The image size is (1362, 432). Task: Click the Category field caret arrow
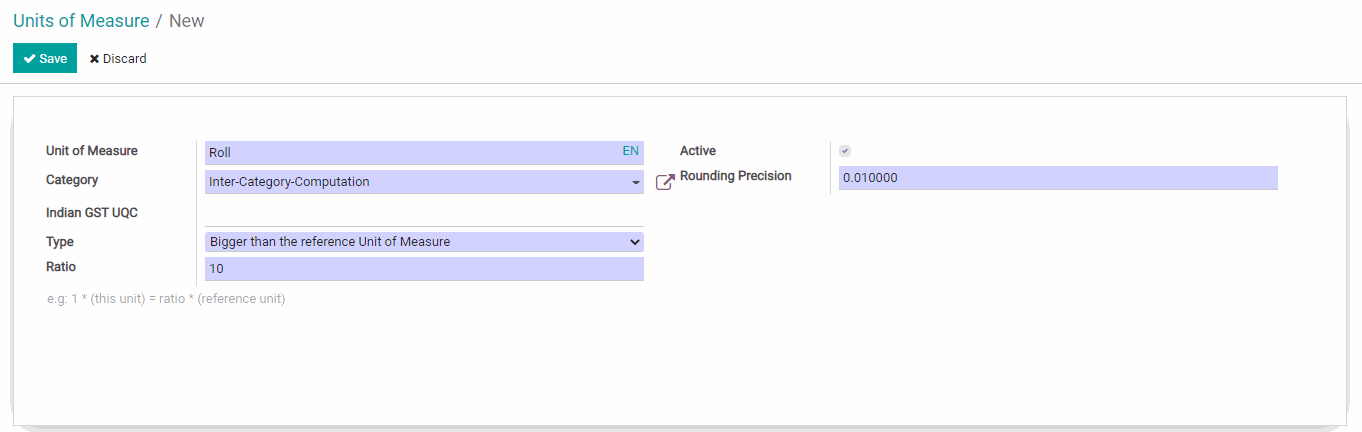coord(636,182)
